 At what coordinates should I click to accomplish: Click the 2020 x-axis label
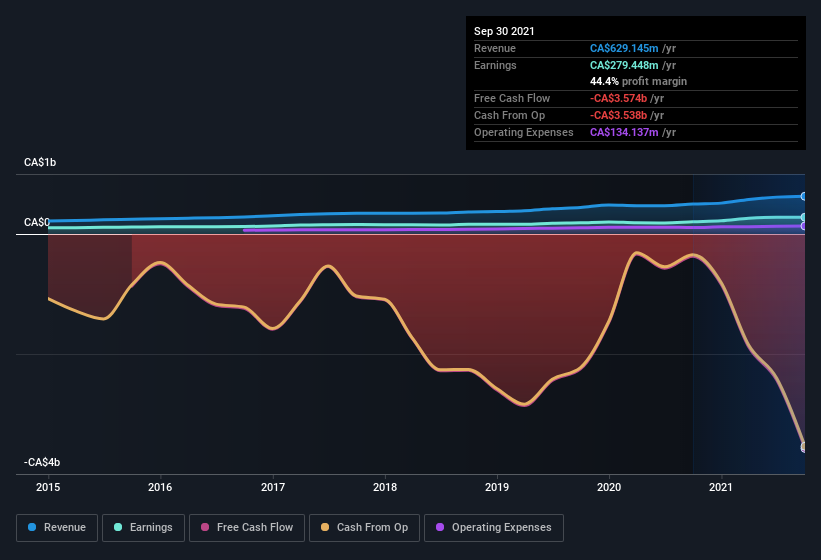(609, 487)
